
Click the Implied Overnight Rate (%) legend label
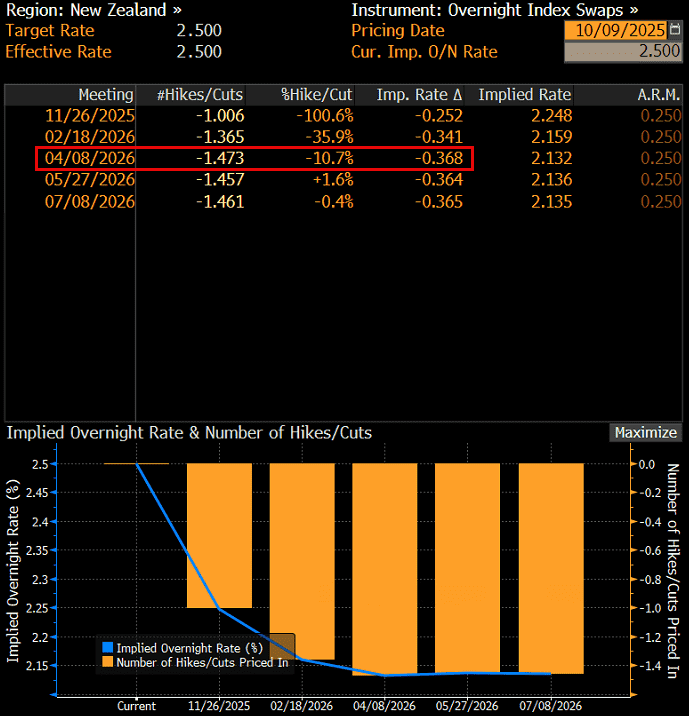pyautogui.click(x=189, y=648)
